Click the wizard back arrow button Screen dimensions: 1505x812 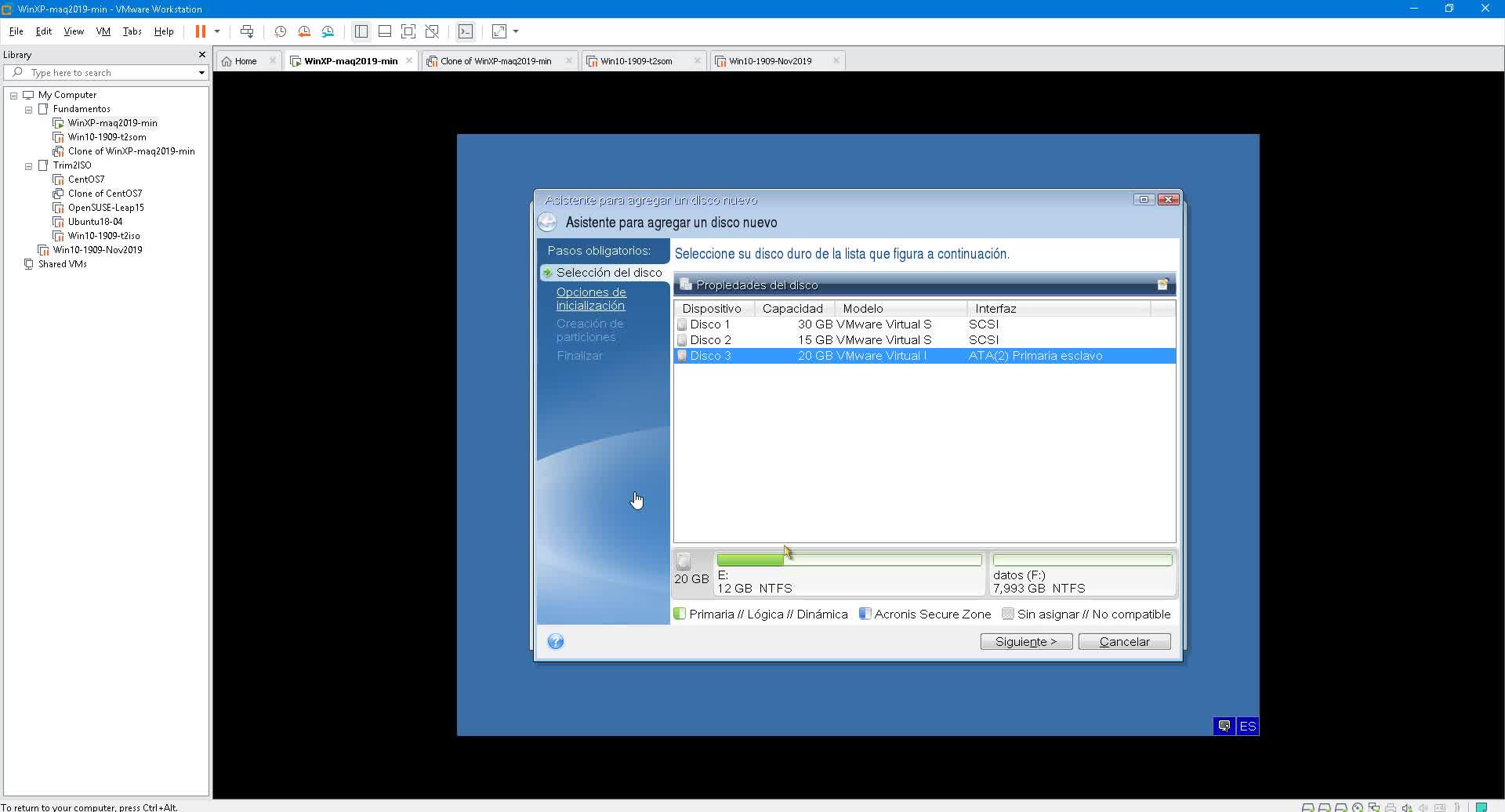point(547,223)
